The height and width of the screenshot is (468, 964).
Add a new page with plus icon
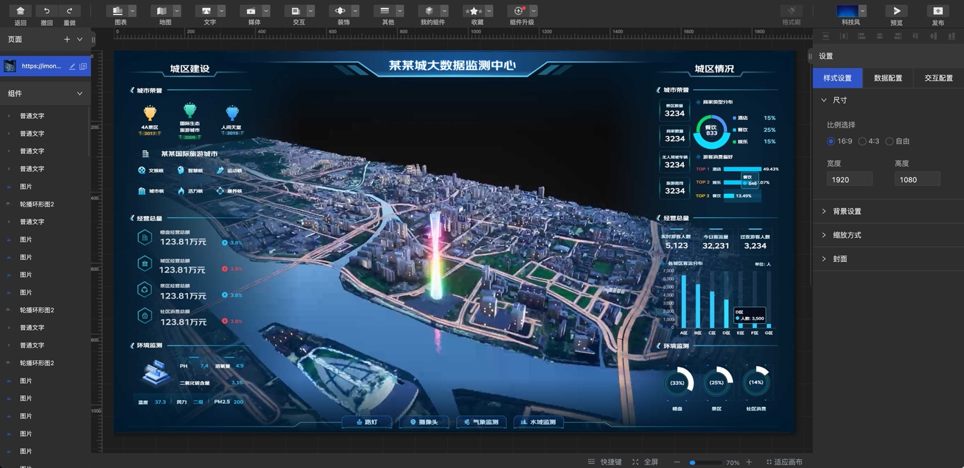coord(67,39)
